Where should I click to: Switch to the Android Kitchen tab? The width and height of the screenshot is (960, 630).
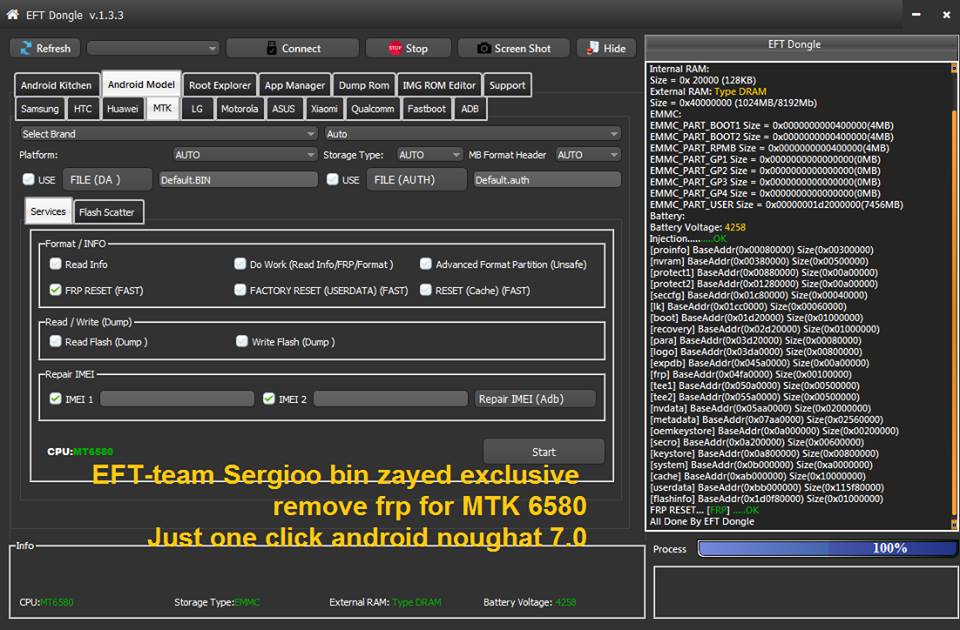pos(56,85)
